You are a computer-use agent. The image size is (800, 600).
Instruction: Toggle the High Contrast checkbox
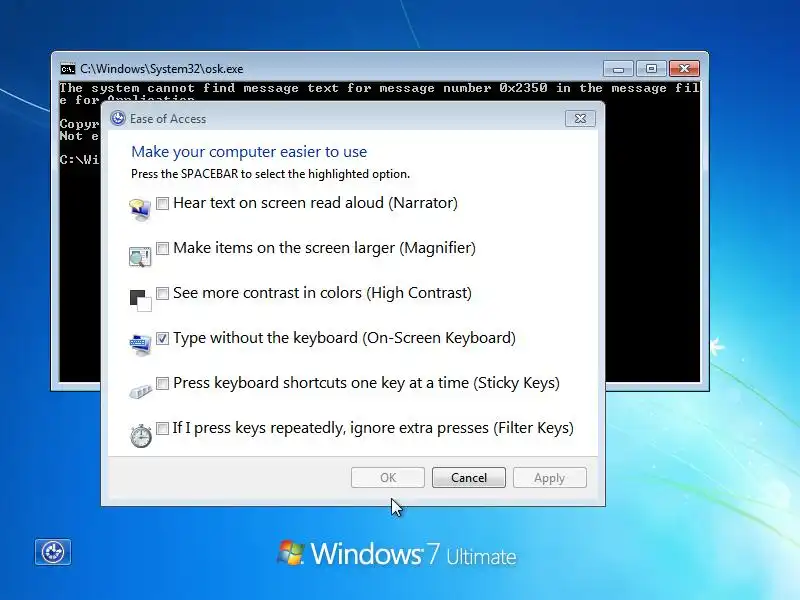162,293
